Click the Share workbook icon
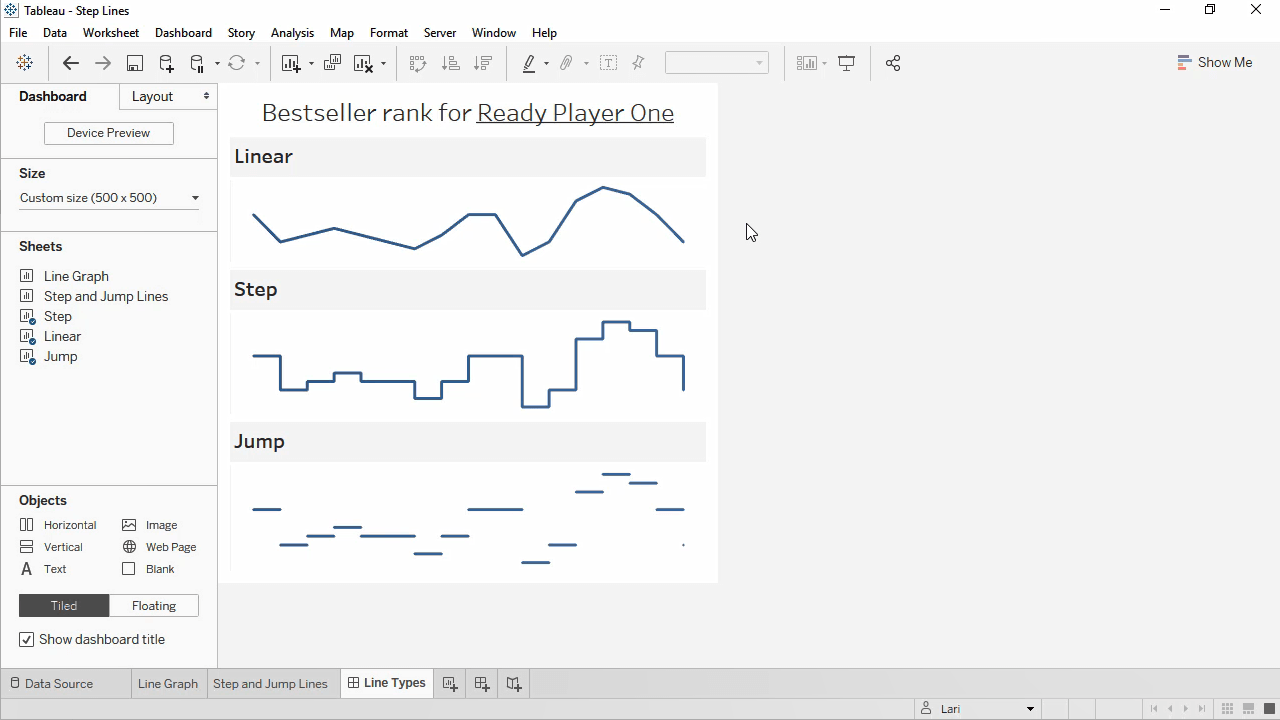1280x720 pixels. click(x=893, y=63)
